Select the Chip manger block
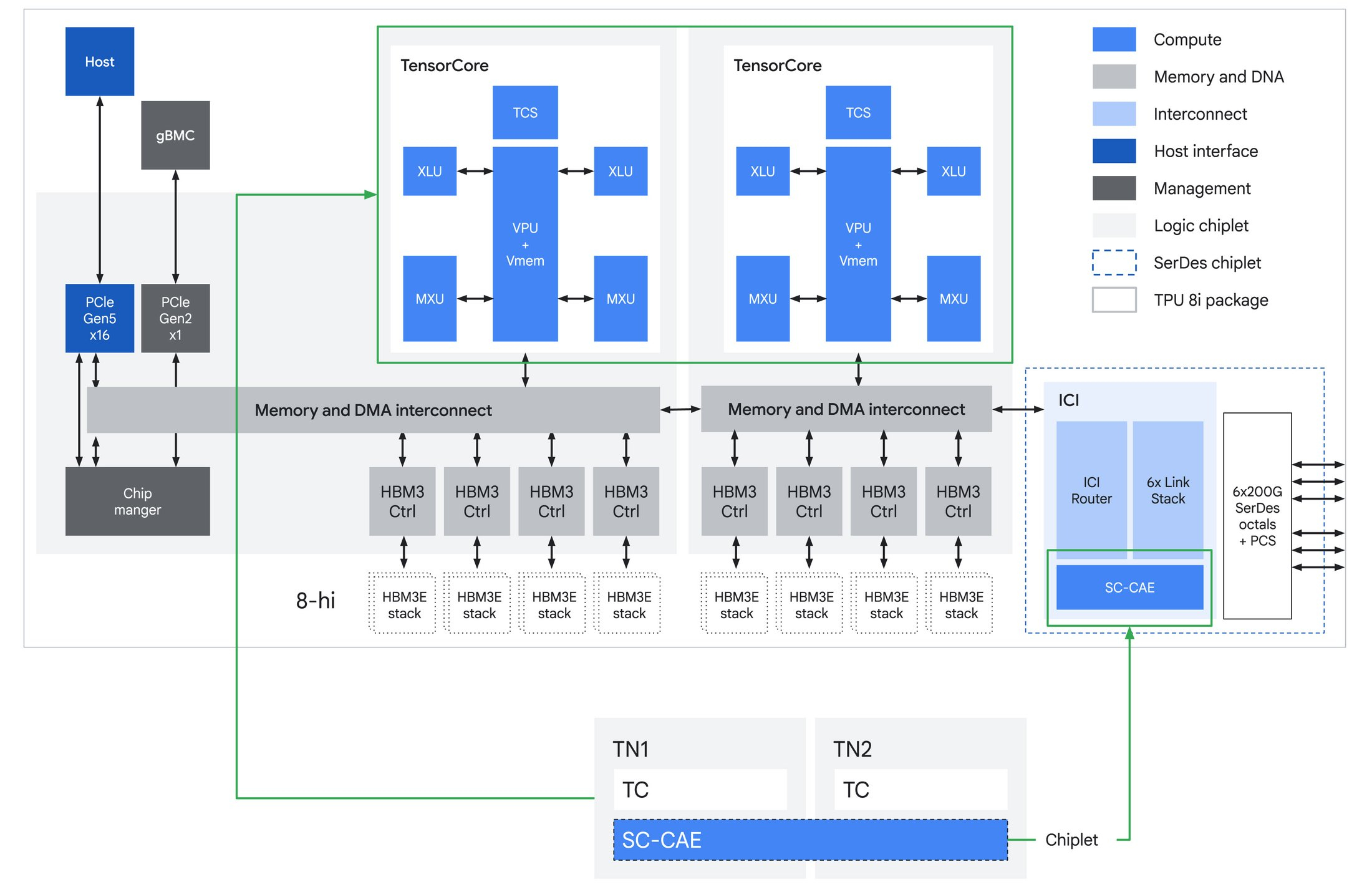This screenshot has height=887, width=1372. [x=137, y=501]
